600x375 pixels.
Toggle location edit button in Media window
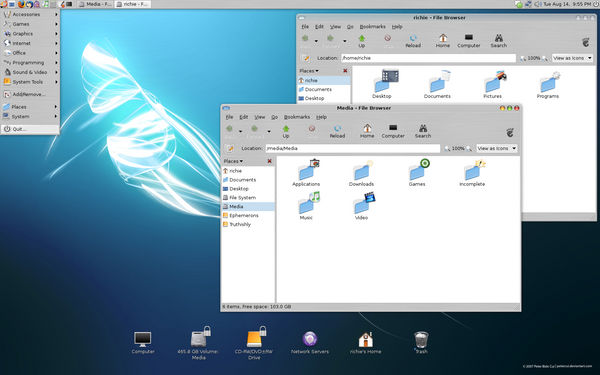pyautogui.click(x=230, y=148)
